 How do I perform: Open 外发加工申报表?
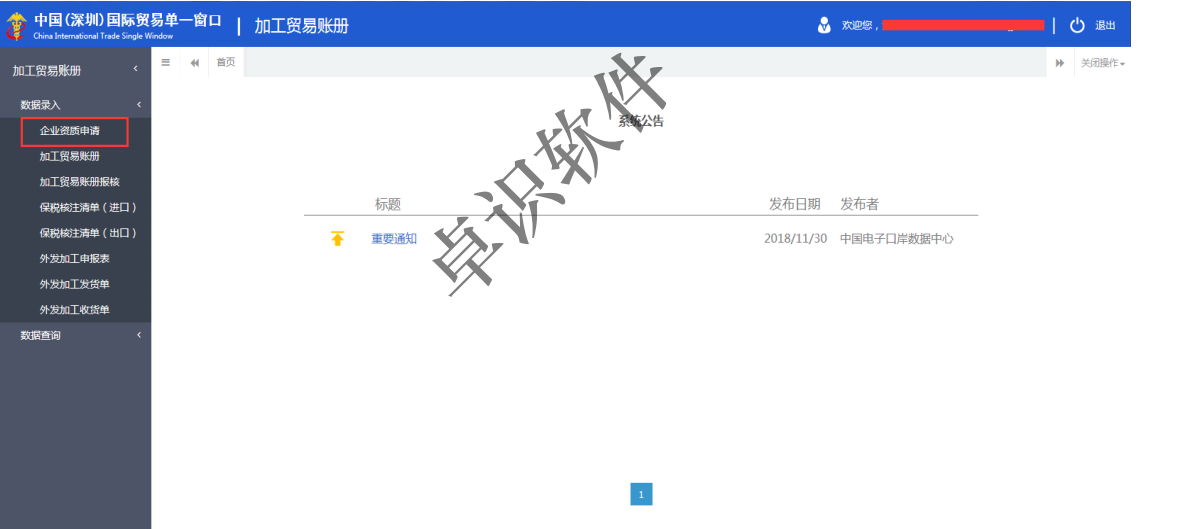[x=75, y=258]
